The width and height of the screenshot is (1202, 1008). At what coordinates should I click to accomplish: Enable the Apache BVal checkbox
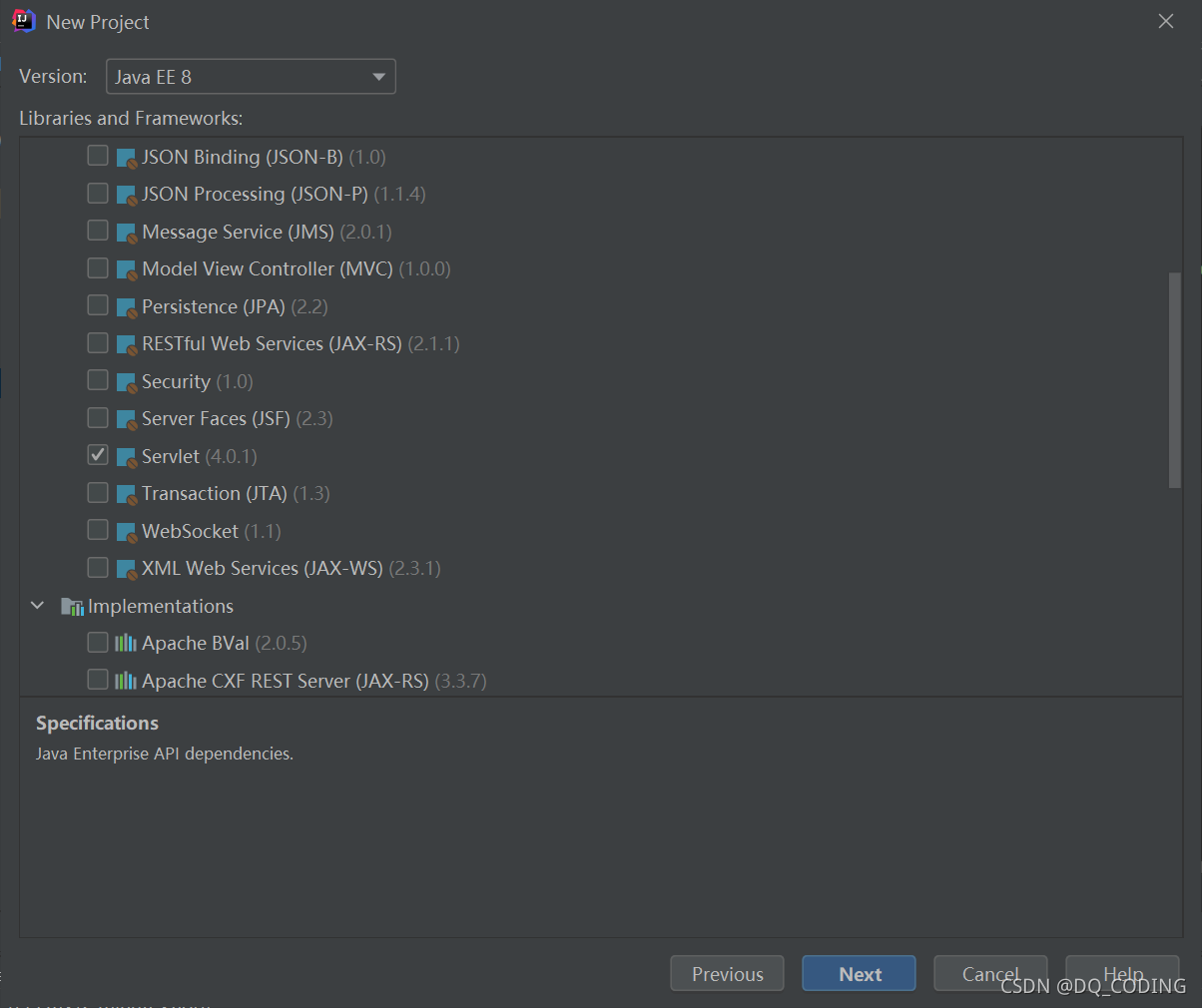coord(98,642)
